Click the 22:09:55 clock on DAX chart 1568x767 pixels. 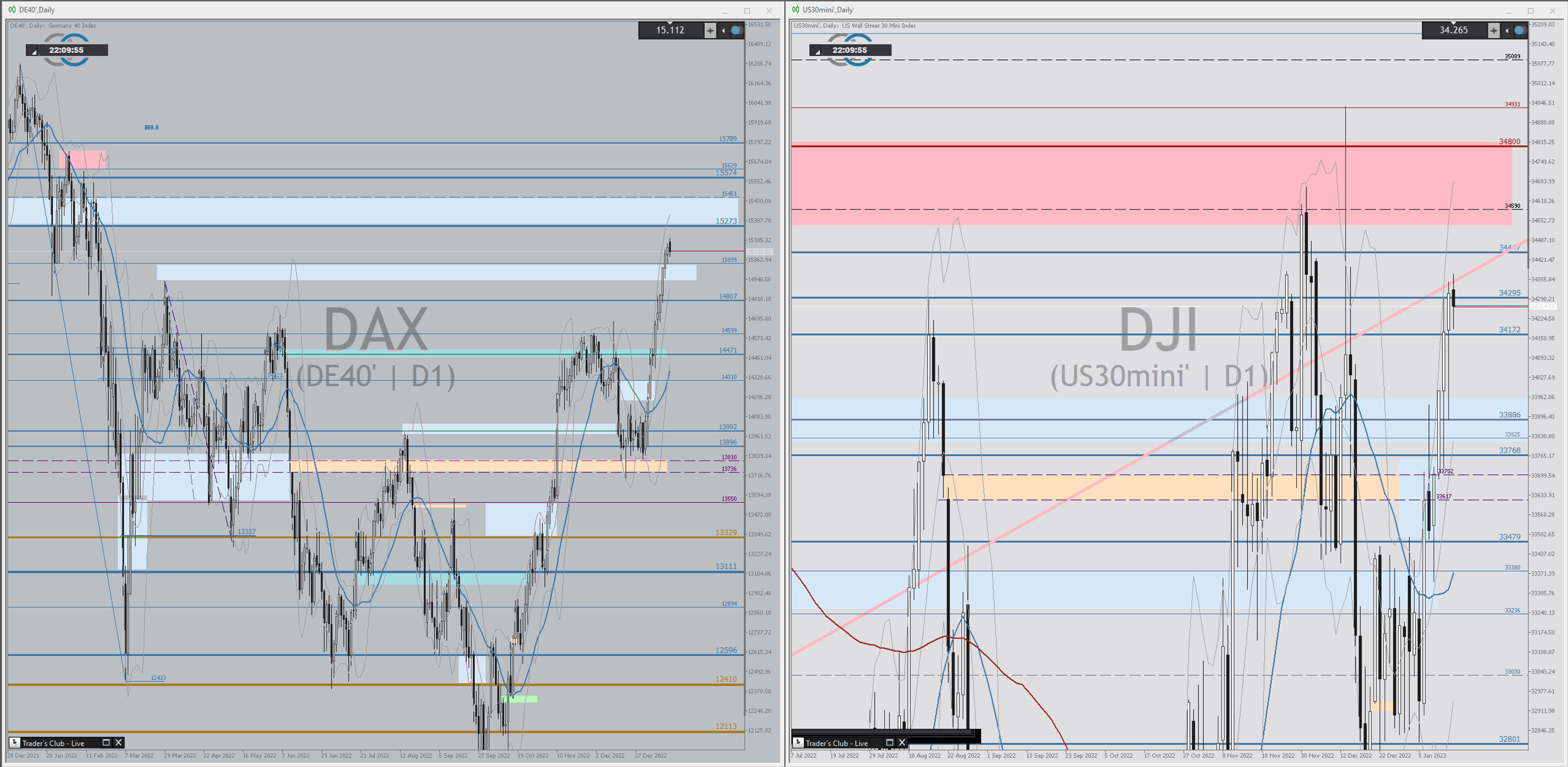coord(66,50)
